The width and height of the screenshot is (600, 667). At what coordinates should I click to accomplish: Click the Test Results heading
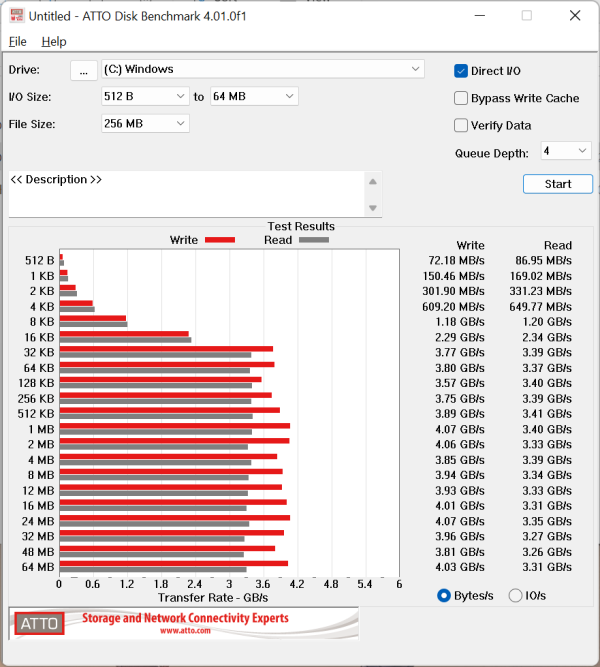(301, 226)
